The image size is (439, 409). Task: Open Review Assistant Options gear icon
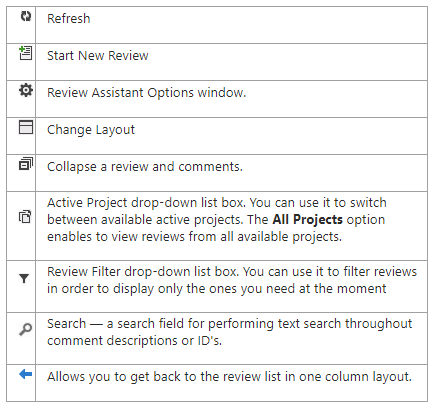[26, 90]
